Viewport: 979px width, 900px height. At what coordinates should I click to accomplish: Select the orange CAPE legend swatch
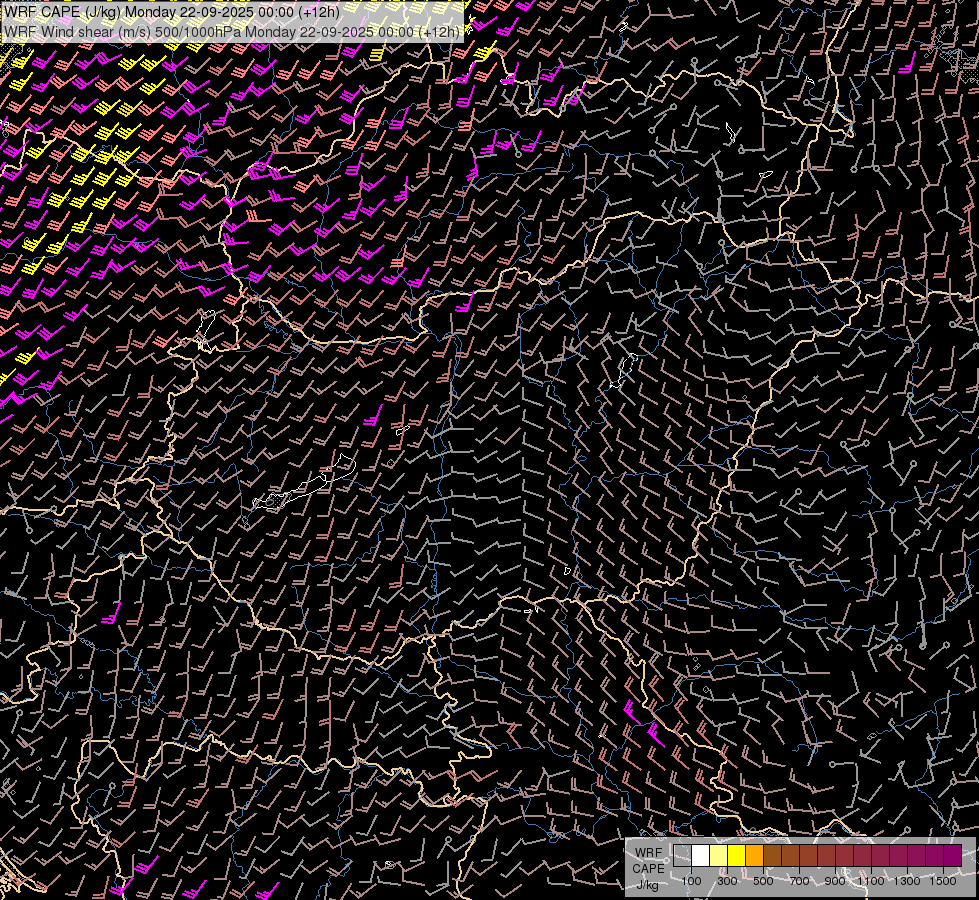tap(754, 856)
